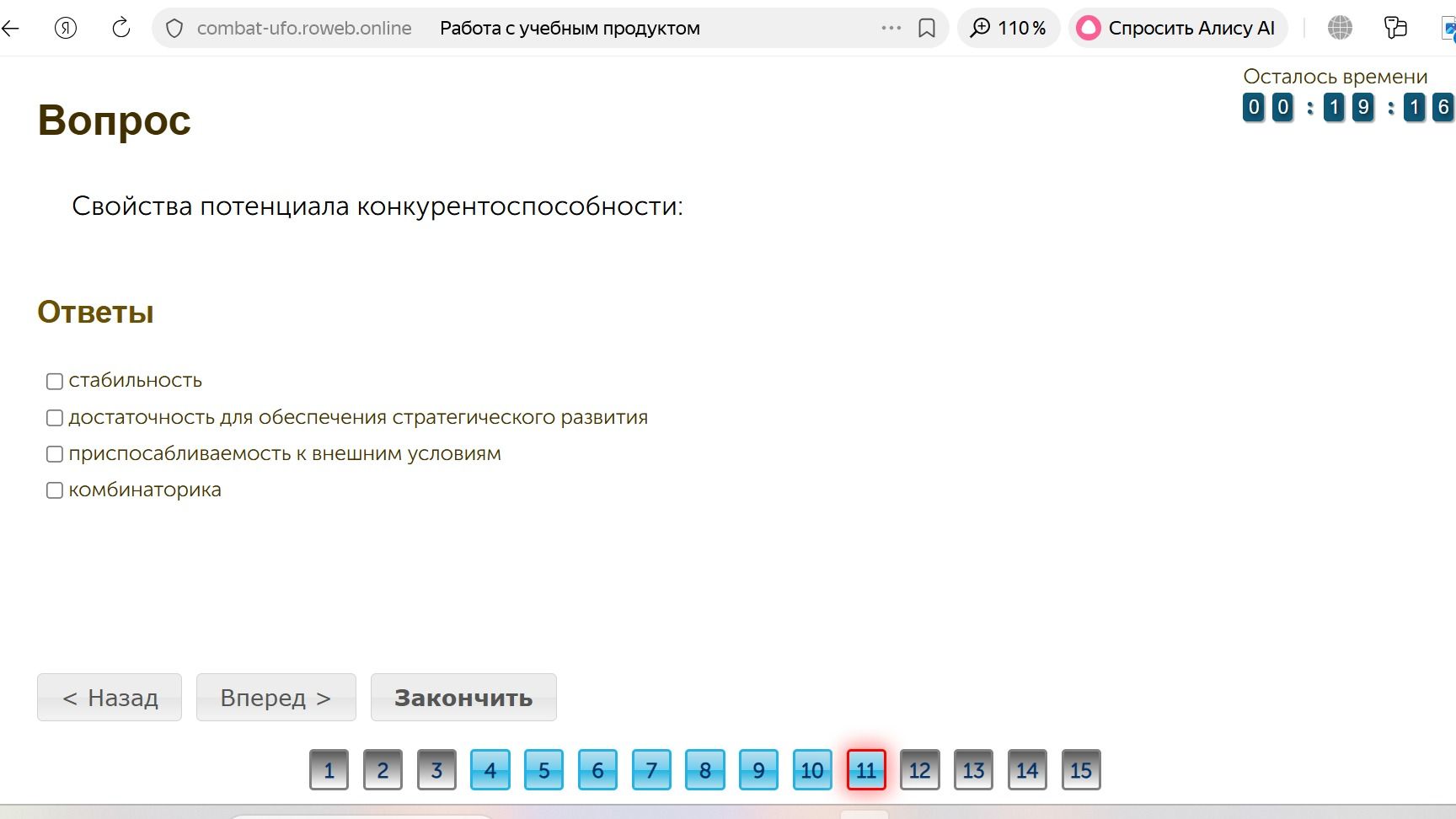Finish the test with 'Закончить'
The width and height of the screenshot is (1456, 819).
point(463,698)
